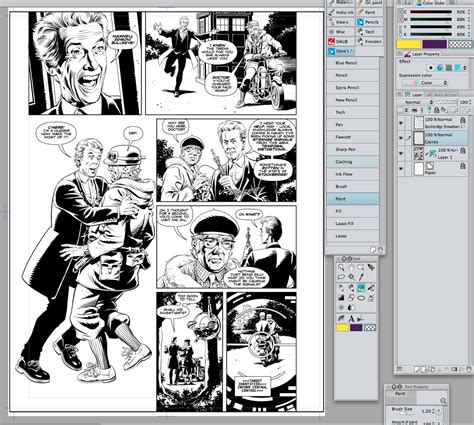Image resolution: width=474 pixels, height=425 pixels.
Task: Select the Text tool with letter A
Action: (x=351, y=319)
